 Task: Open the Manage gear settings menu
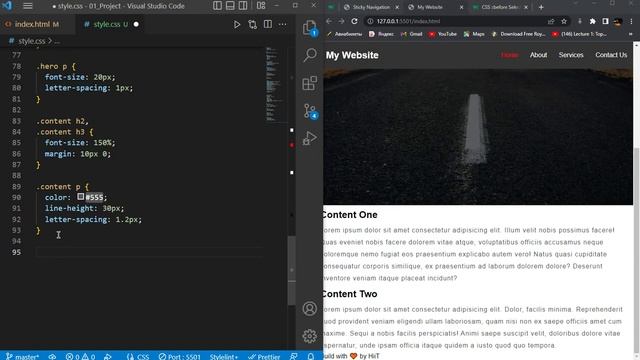point(310,336)
